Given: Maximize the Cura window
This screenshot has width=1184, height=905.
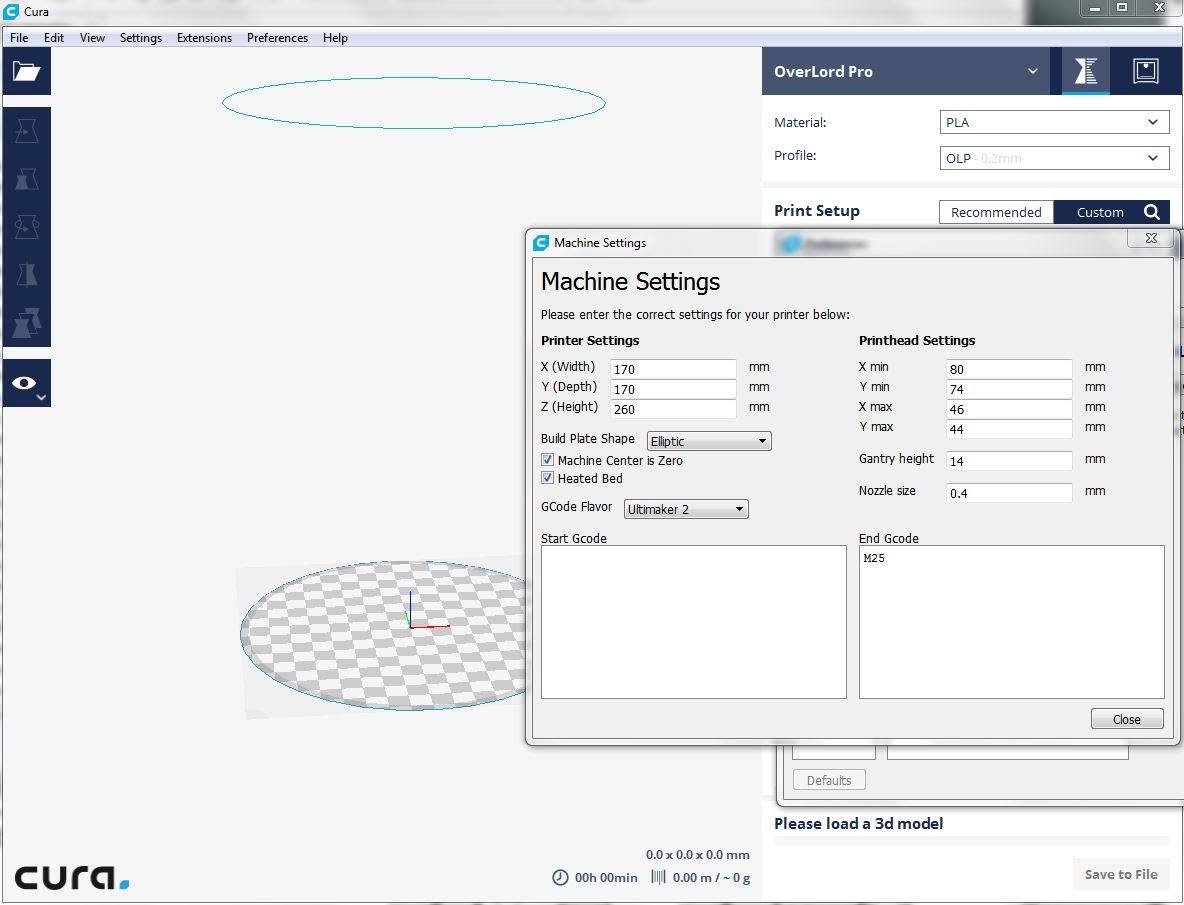Looking at the screenshot, I should [1122, 8].
